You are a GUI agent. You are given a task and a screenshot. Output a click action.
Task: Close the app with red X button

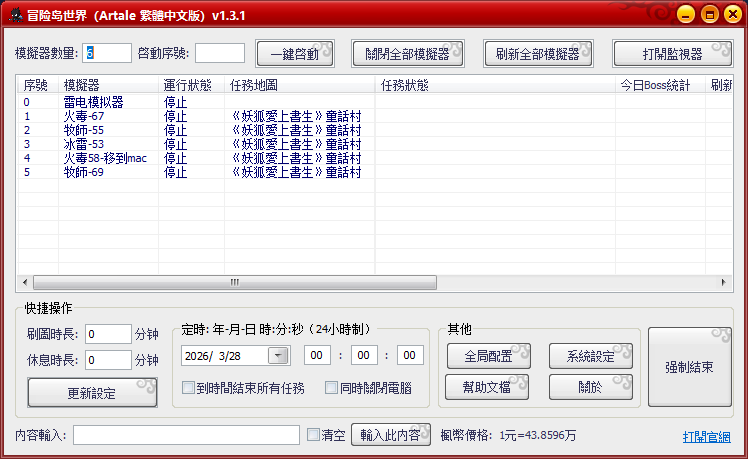729,15
